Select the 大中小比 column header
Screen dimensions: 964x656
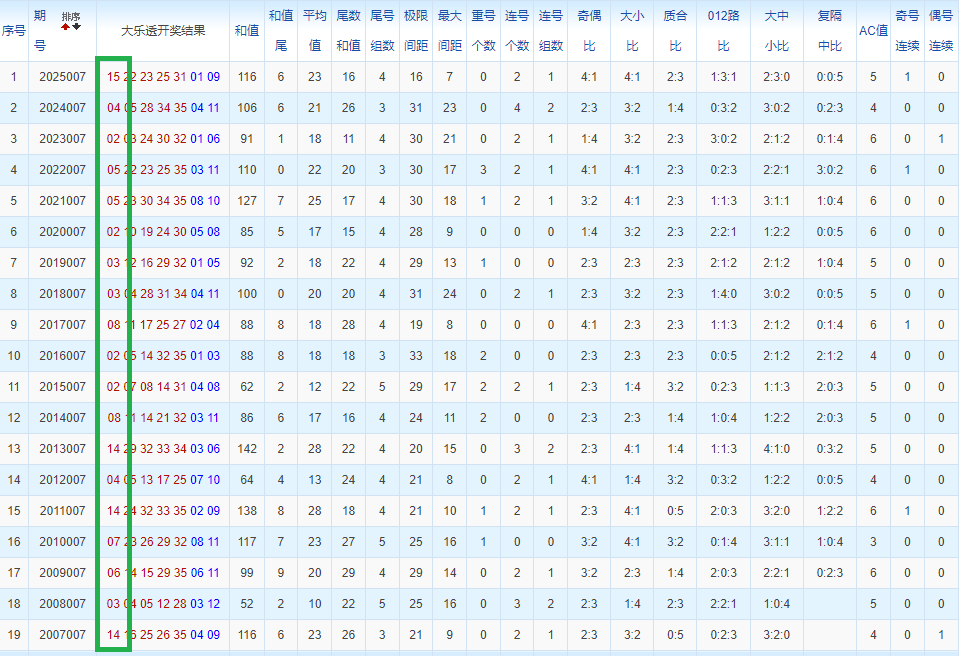[776, 30]
